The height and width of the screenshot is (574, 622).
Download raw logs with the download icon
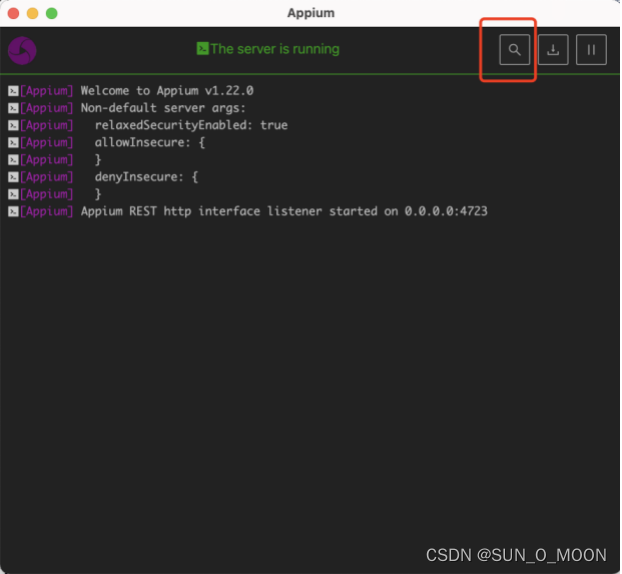coord(553,50)
